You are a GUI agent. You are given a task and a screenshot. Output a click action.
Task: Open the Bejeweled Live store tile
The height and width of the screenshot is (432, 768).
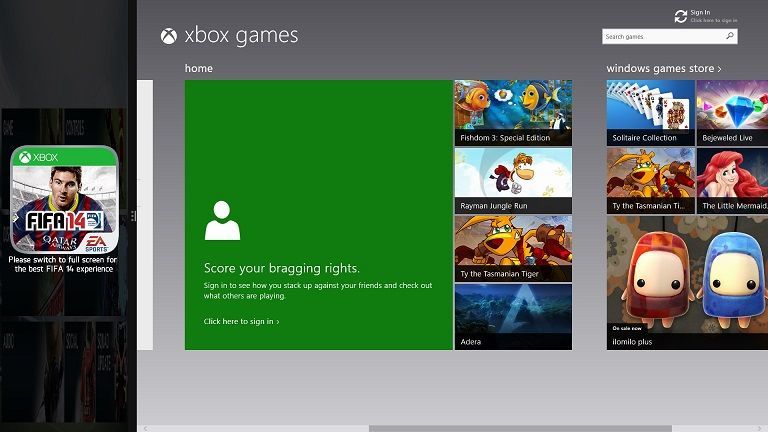coord(732,113)
